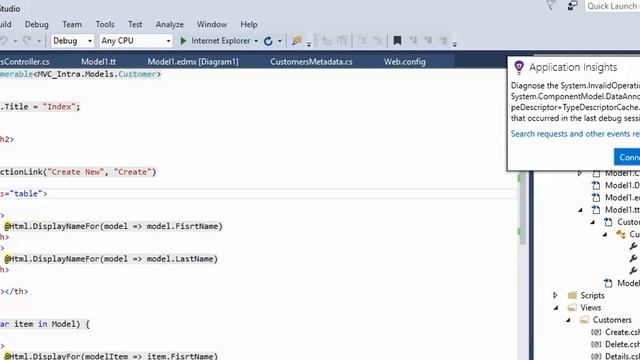The height and width of the screenshot is (360, 640).
Task: Click the Undo arrow in the toolbar
Action: (x=4, y=41)
